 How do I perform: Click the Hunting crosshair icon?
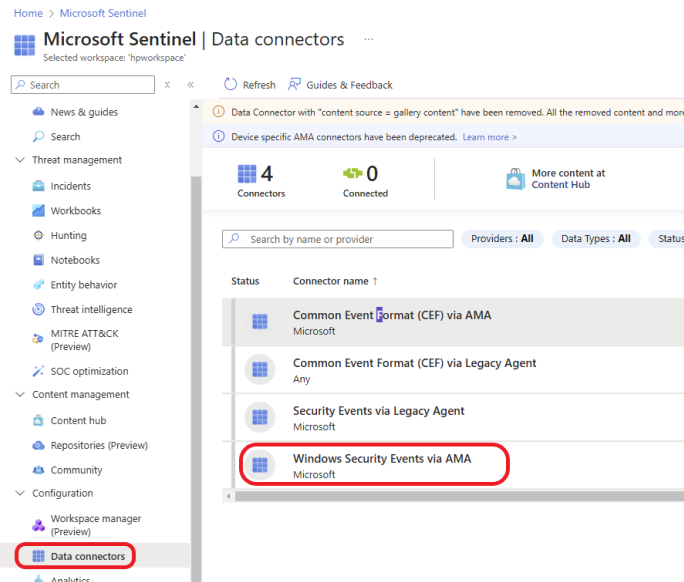pyautogui.click(x=38, y=235)
